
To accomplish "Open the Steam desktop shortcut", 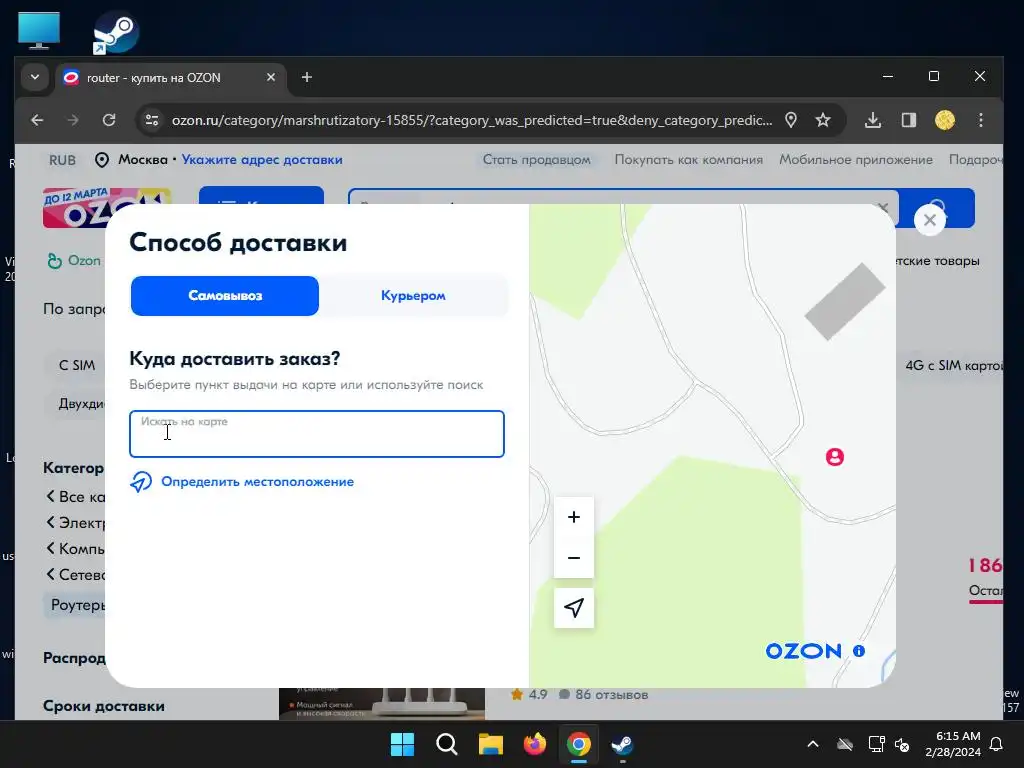I will (116, 32).
